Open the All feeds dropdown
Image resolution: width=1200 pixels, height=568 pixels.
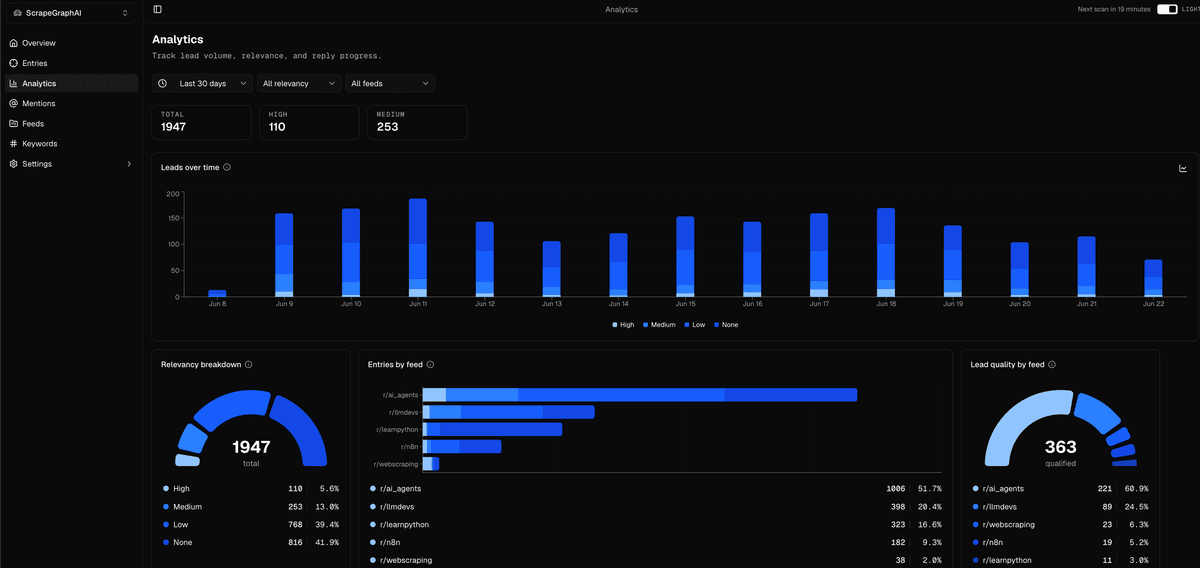click(x=390, y=84)
